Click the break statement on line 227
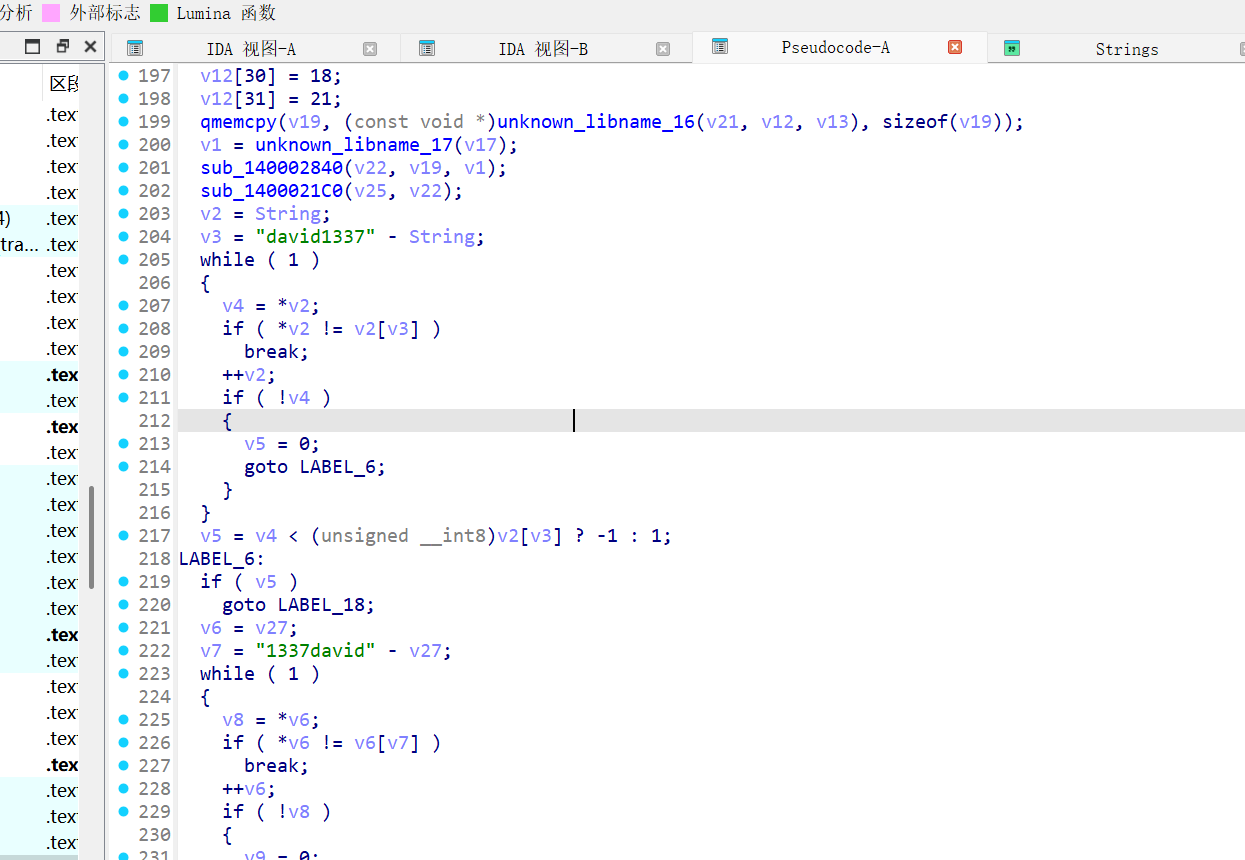 point(277,766)
